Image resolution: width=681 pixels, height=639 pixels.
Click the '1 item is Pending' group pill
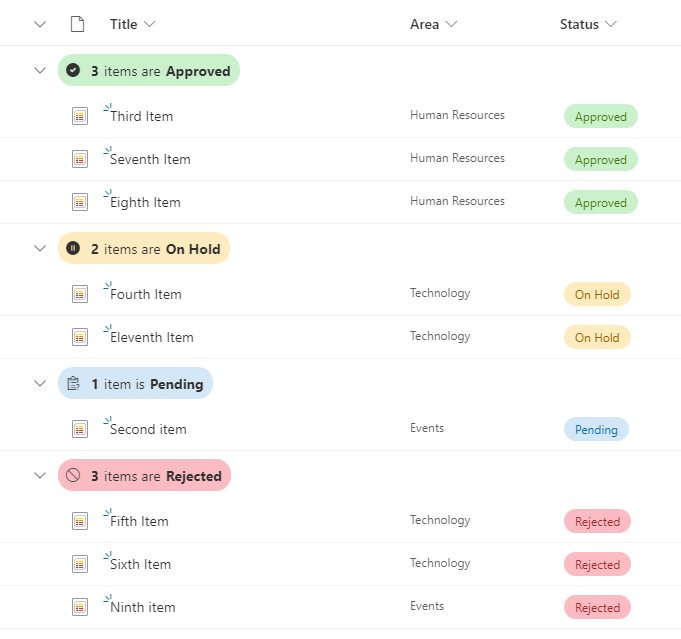pos(136,383)
